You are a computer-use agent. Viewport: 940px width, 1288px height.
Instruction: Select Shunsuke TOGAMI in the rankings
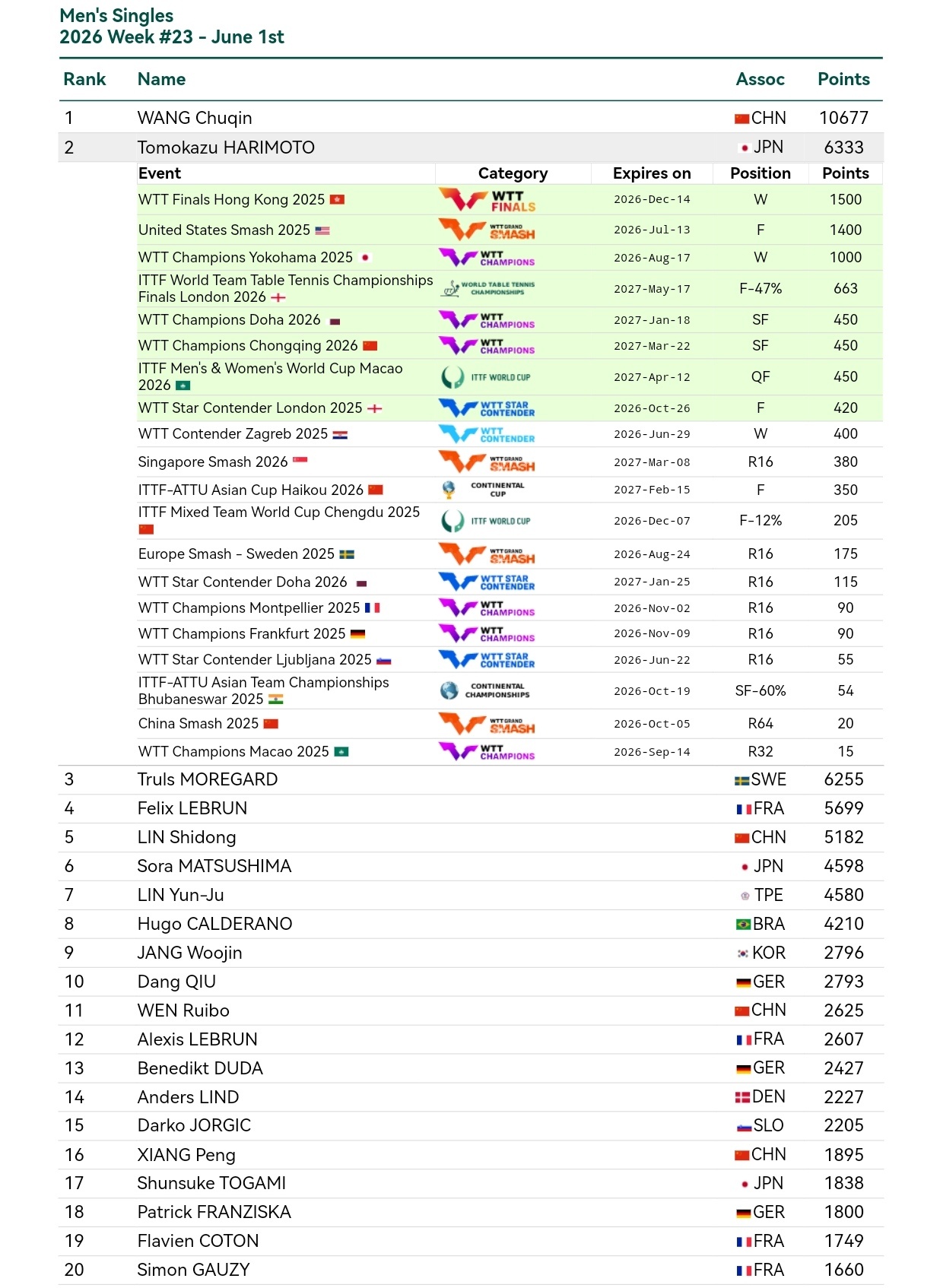pyautogui.click(x=471, y=1184)
